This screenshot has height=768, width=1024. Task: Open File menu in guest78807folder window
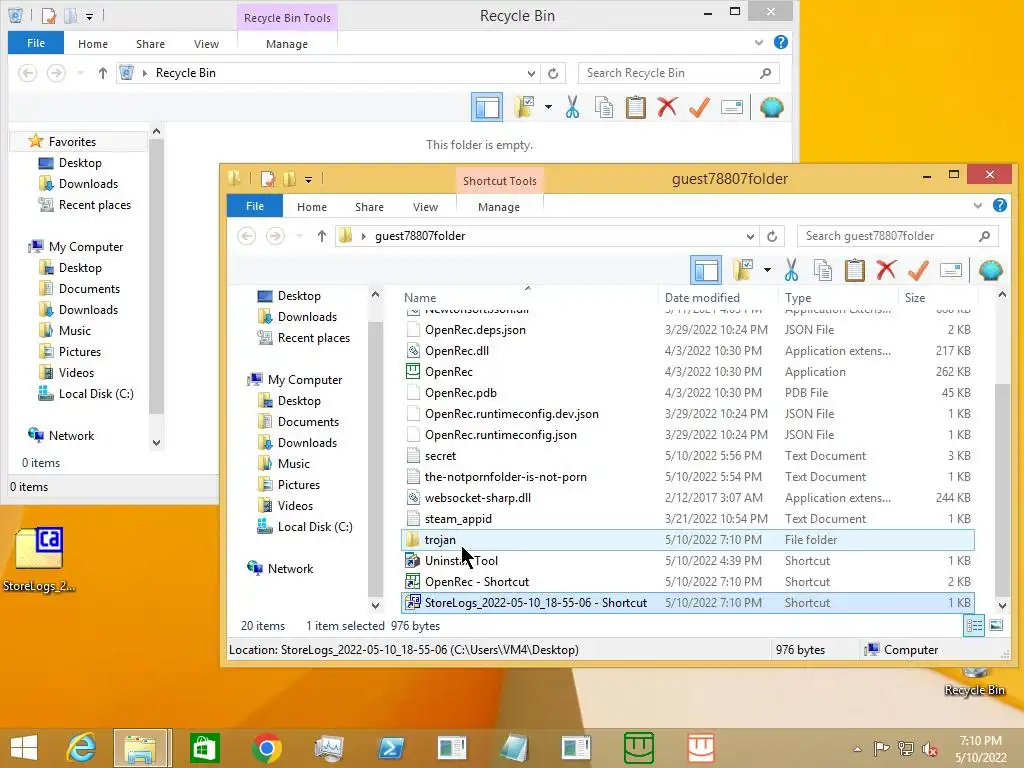click(x=255, y=206)
